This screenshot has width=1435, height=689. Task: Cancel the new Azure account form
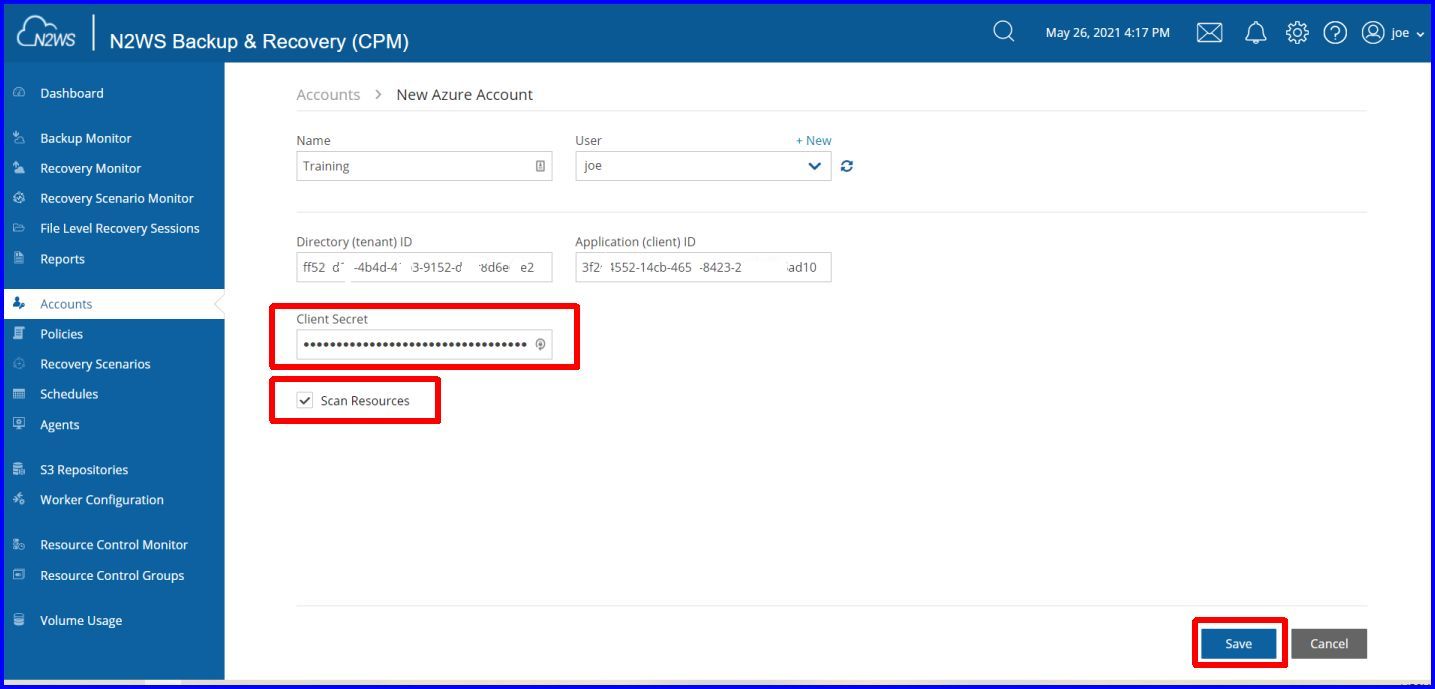pyautogui.click(x=1329, y=644)
